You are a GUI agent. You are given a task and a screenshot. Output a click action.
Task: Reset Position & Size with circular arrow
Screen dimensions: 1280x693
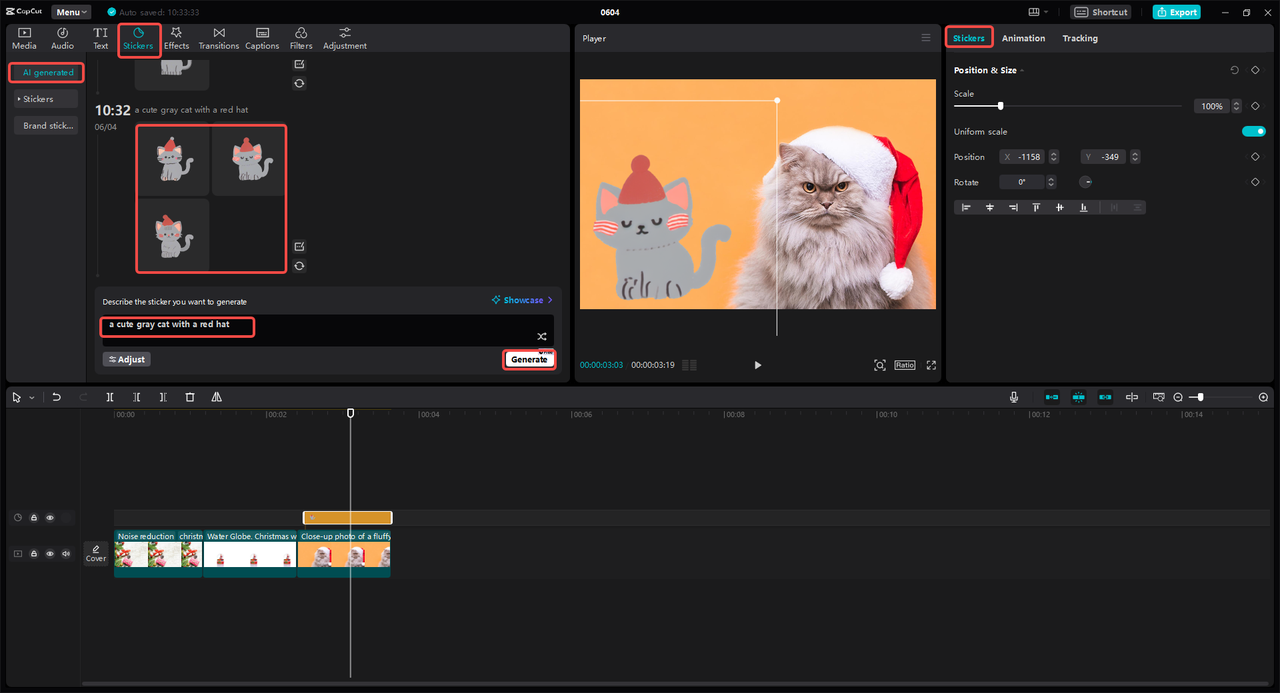[x=1234, y=70]
